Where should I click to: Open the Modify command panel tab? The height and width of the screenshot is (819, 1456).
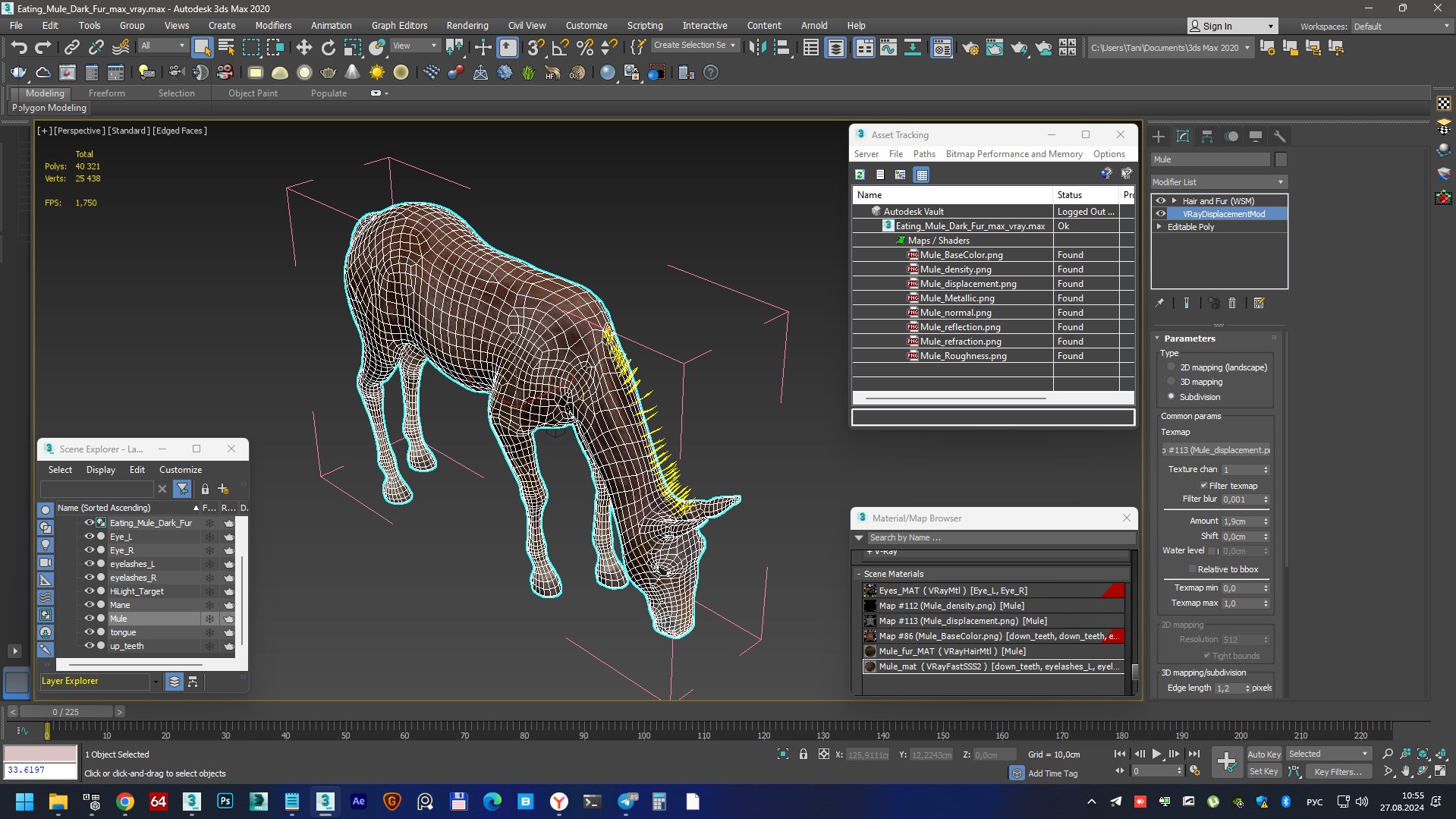click(1183, 137)
